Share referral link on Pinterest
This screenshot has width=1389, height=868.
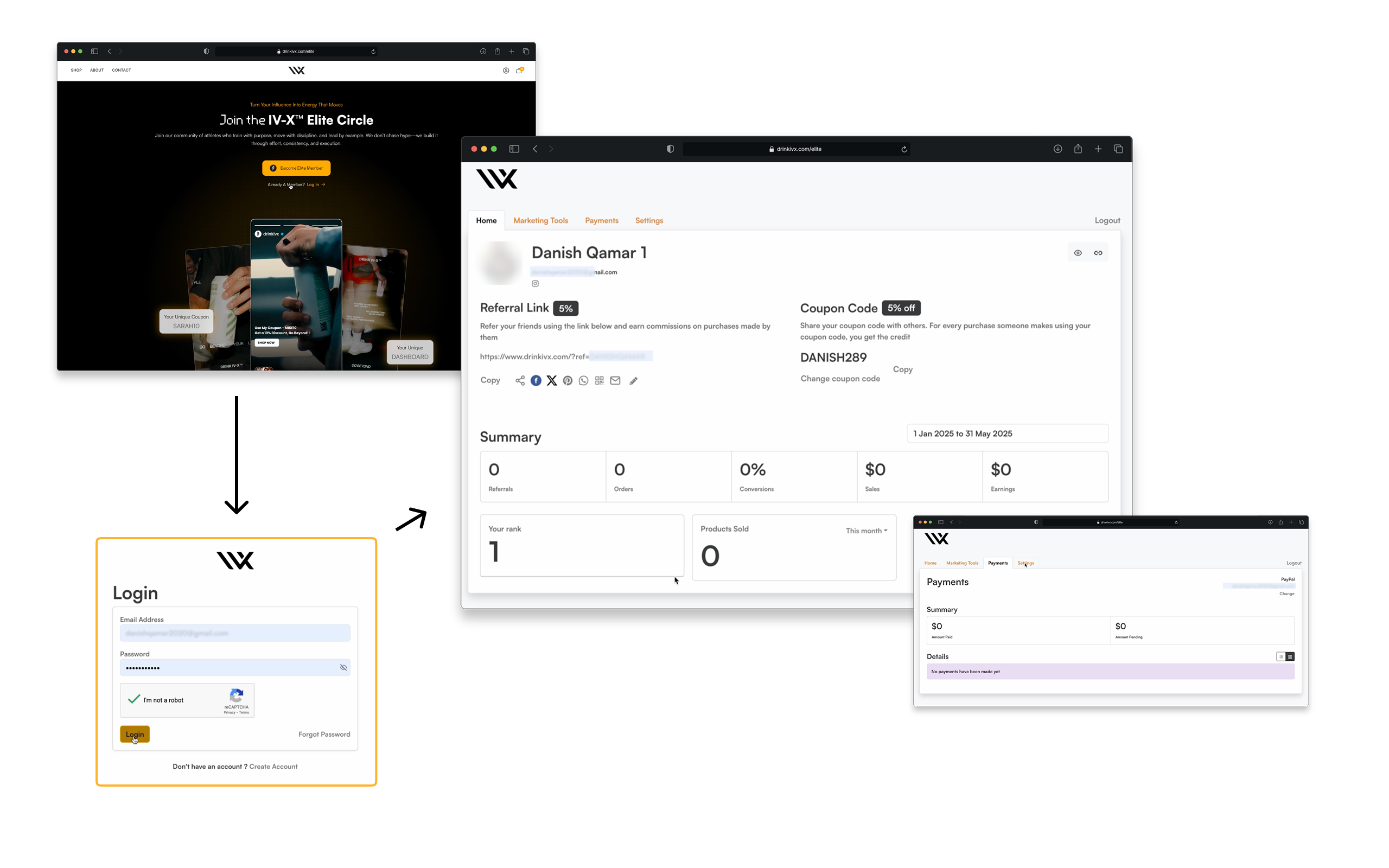(568, 381)
